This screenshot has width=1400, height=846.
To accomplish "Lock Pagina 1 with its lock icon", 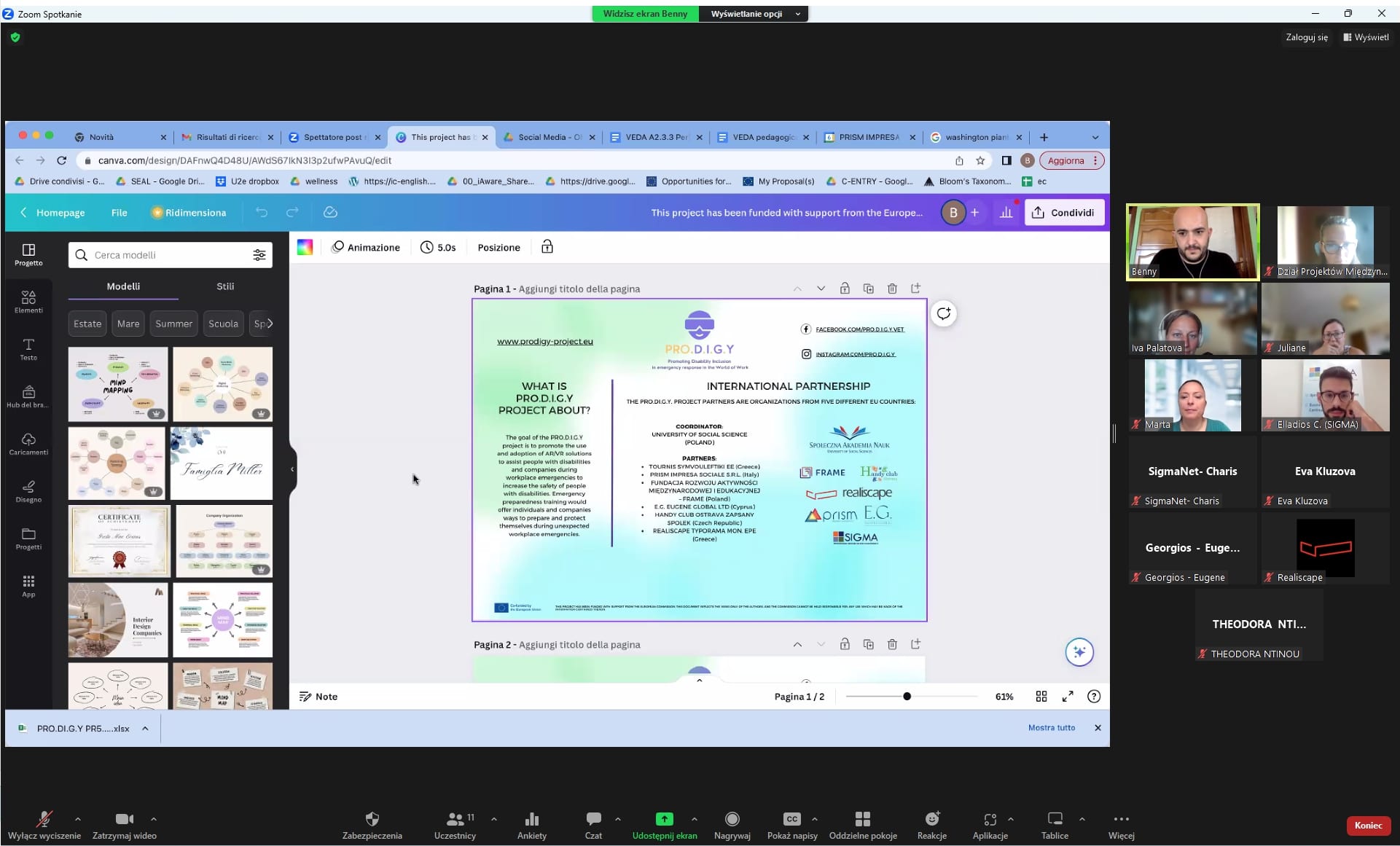I will 845,289.
